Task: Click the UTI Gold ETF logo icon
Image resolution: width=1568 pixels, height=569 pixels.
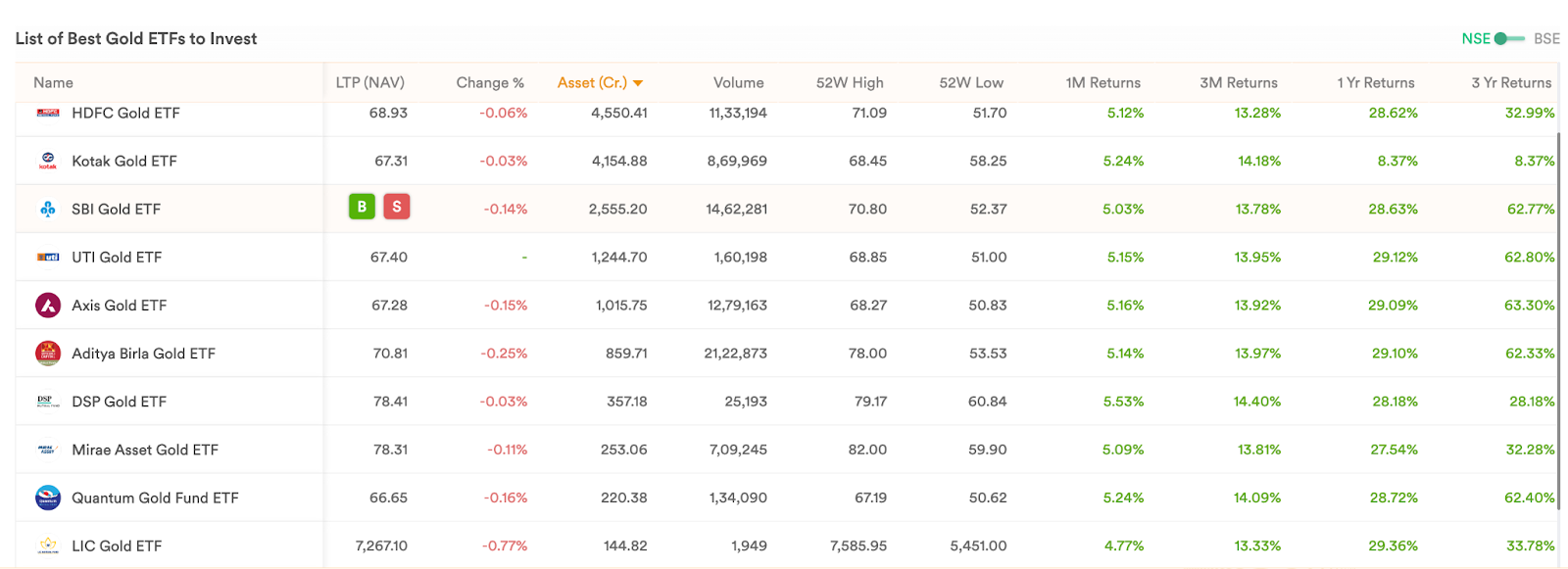Action: click(x=48, y=258)
